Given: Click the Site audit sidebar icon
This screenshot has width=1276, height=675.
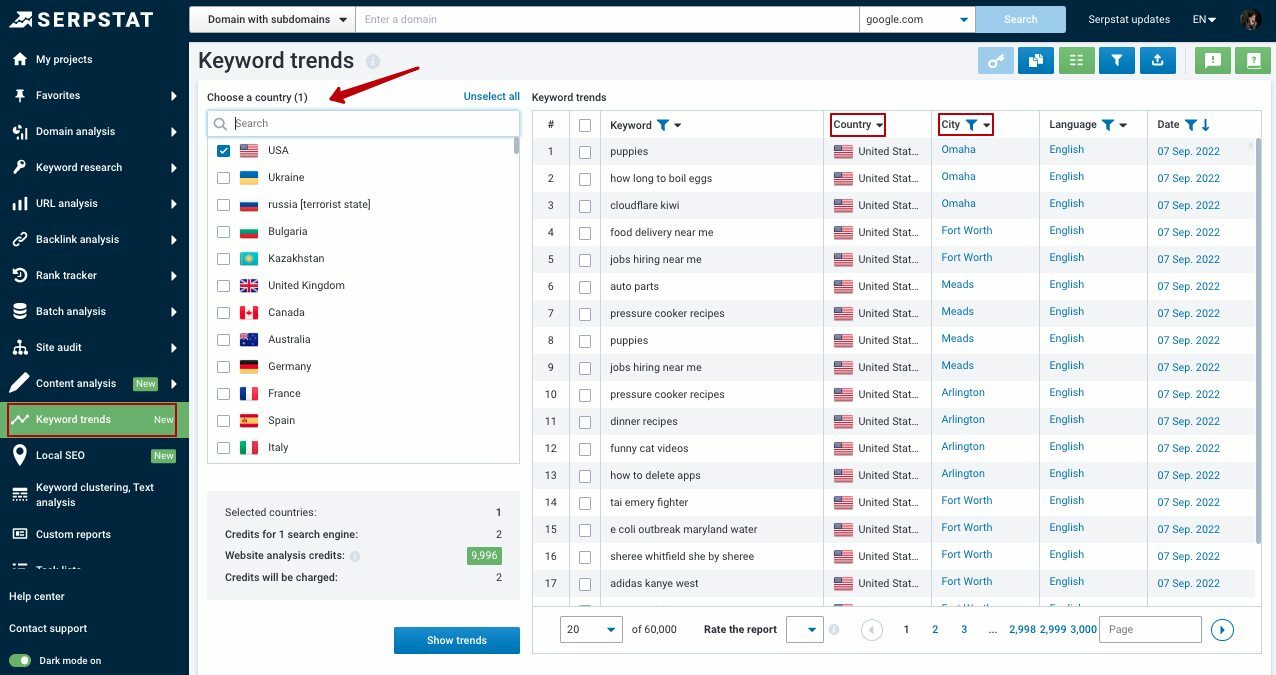Looking at the screenshot, I should [x=19, y=347].
